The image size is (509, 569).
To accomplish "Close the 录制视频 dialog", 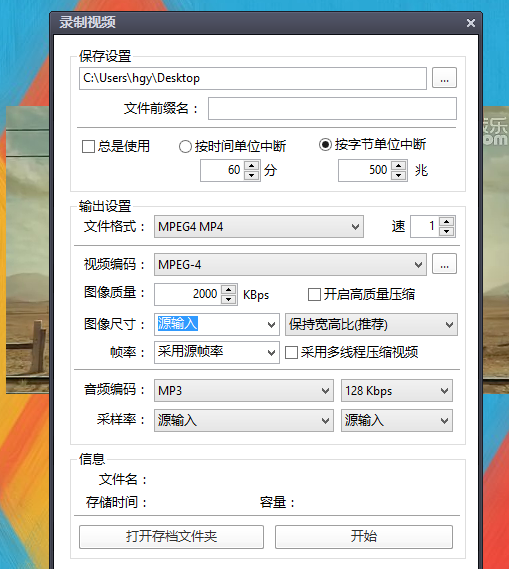I will (x=471, y=23).
